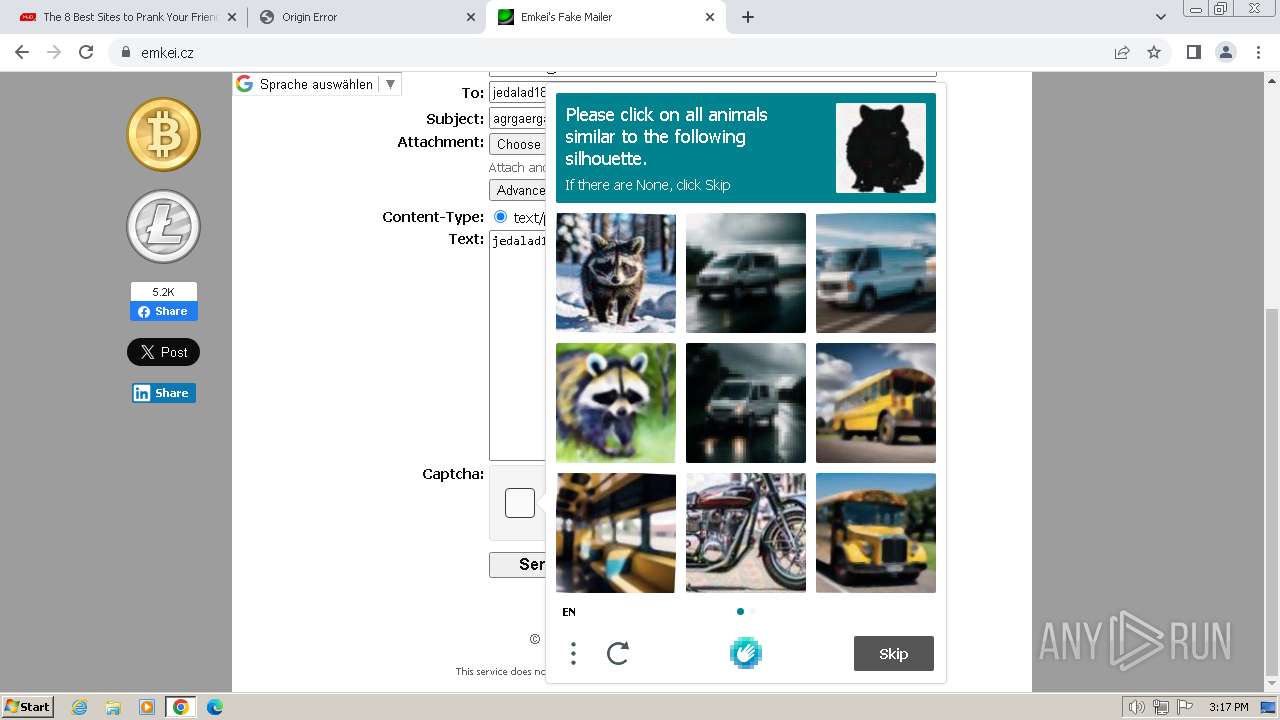Click the site lock icon
The image size is (1280, 720).
click(126, 52)
